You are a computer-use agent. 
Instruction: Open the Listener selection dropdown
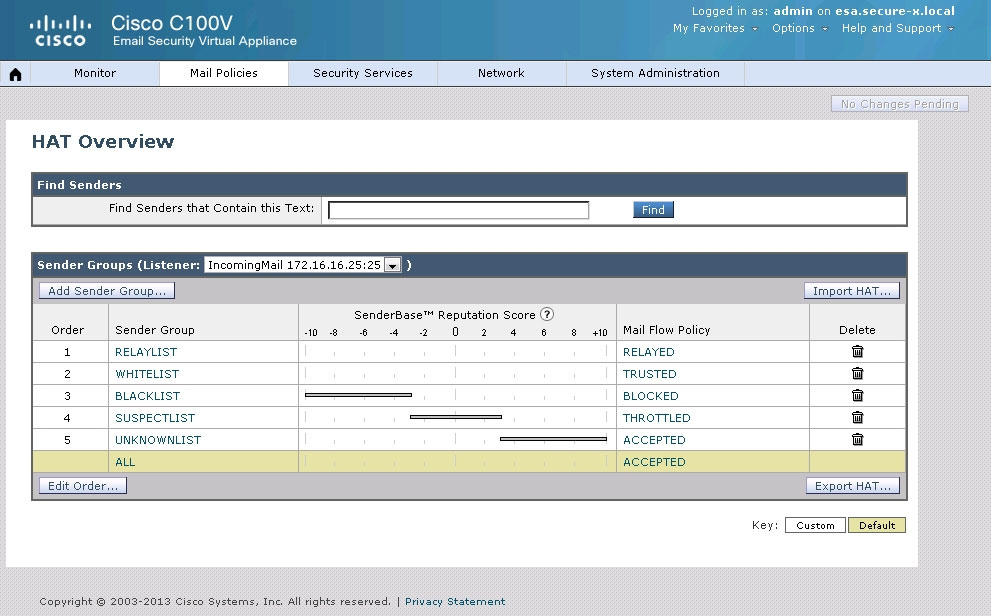(x=392, y=265)
